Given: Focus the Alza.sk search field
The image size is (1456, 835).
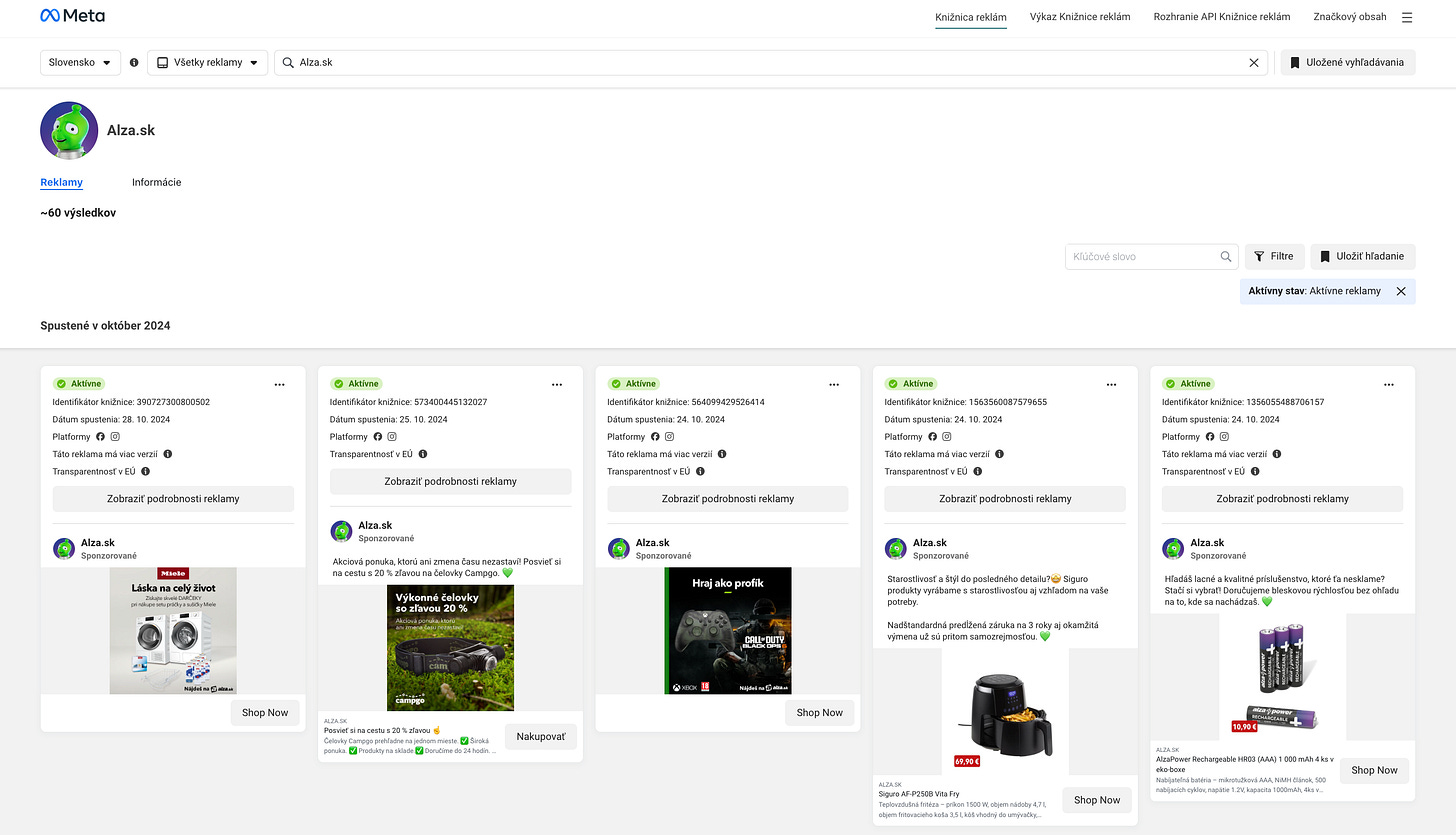Looking at the screenshot, I should point(771,62).
